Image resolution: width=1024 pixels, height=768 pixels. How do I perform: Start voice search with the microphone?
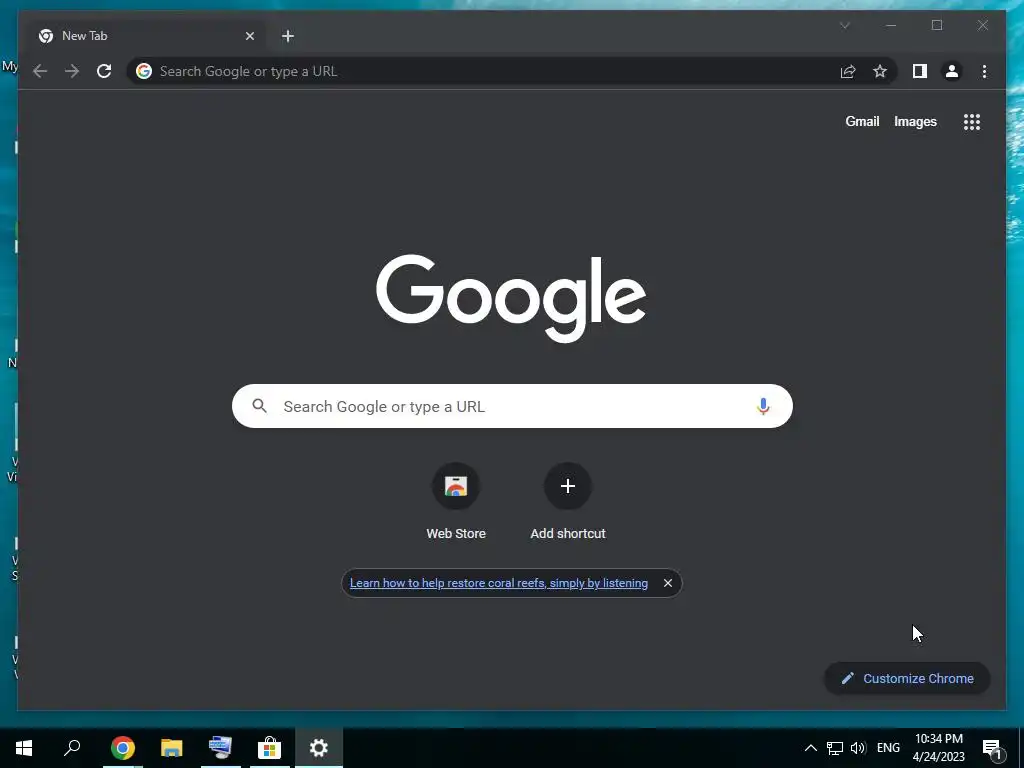click(x=763, y=406)
